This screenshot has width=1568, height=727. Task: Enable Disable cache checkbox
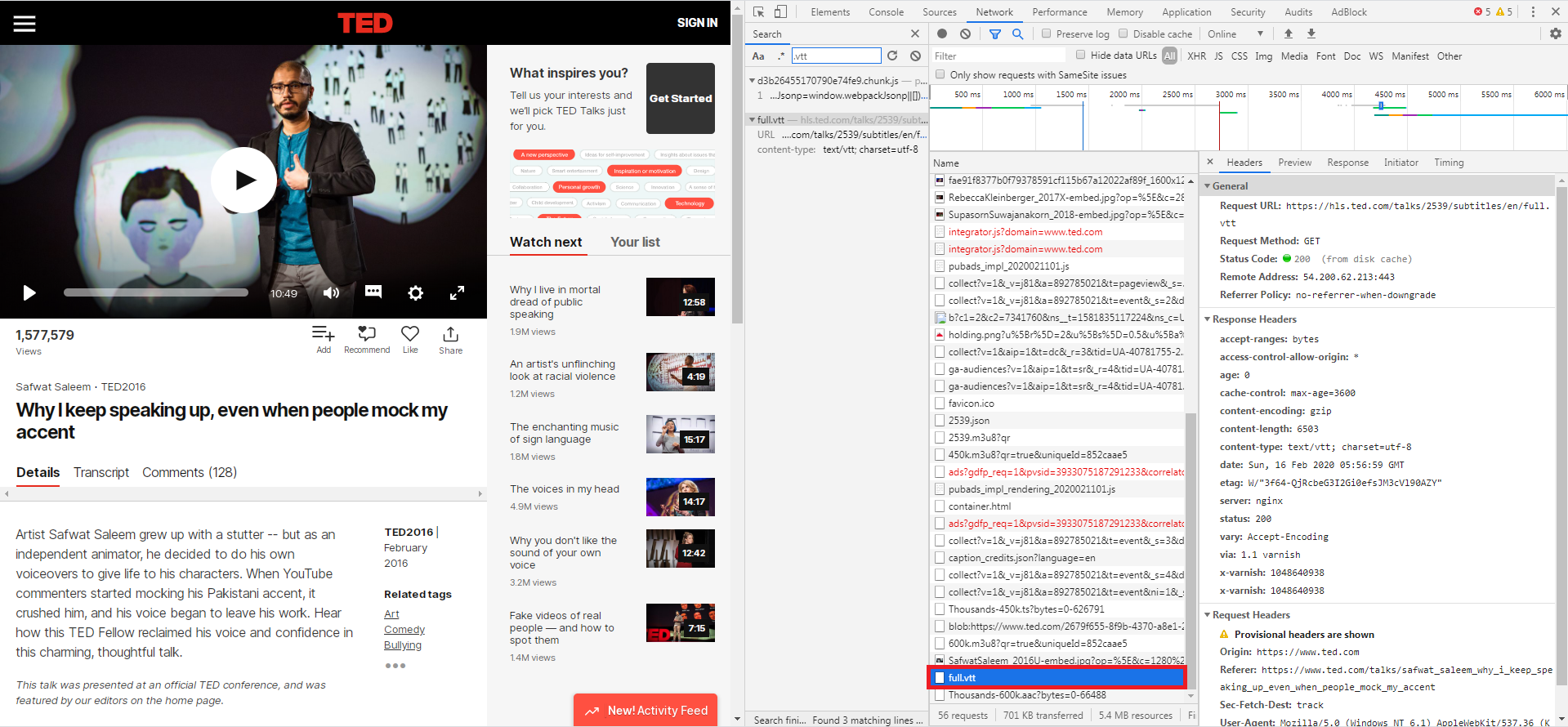click(1124, 33)
